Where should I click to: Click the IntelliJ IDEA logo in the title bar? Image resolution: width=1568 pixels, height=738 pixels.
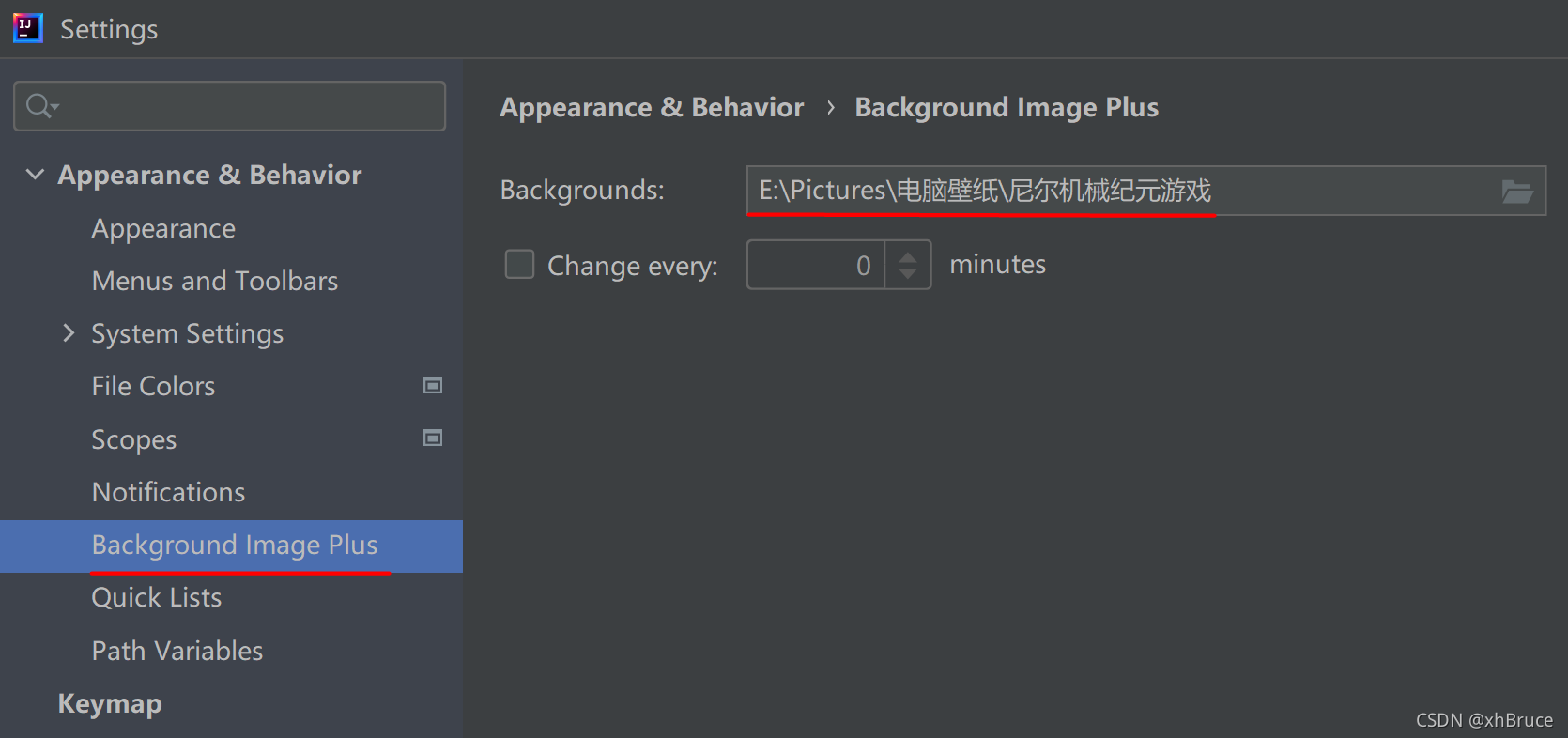click(x=27, y=27)
